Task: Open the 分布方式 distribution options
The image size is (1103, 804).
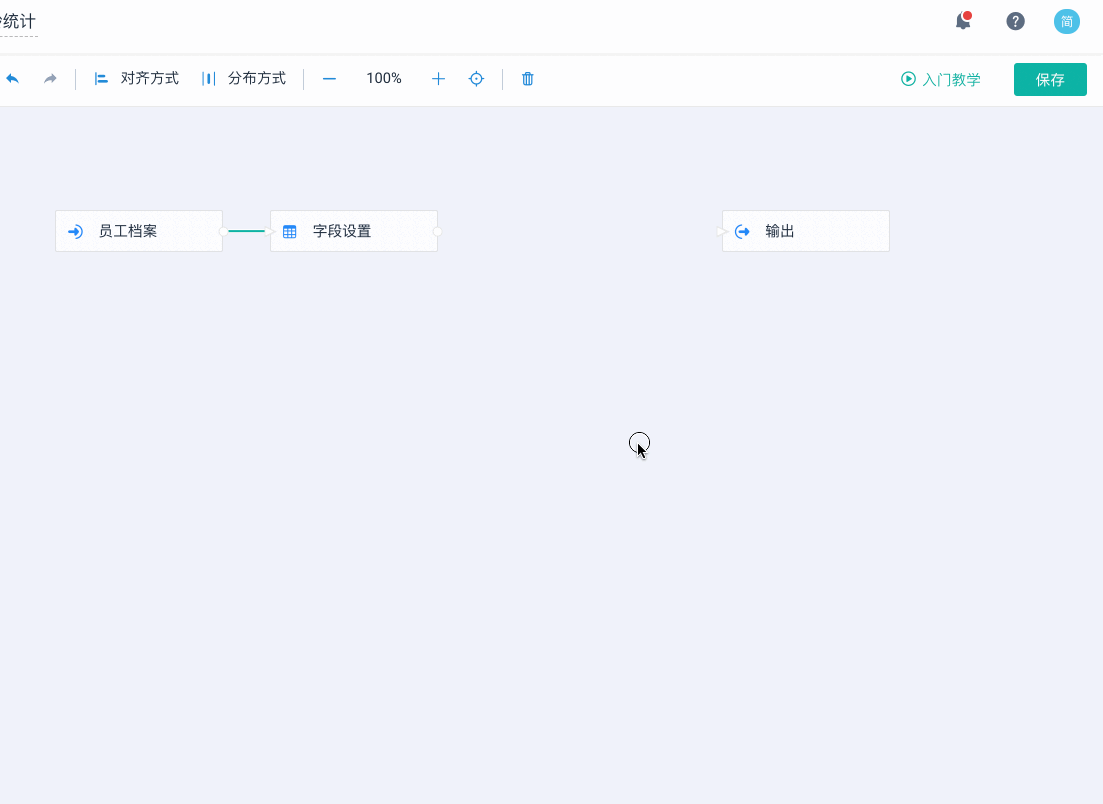Action: [244, 79]
